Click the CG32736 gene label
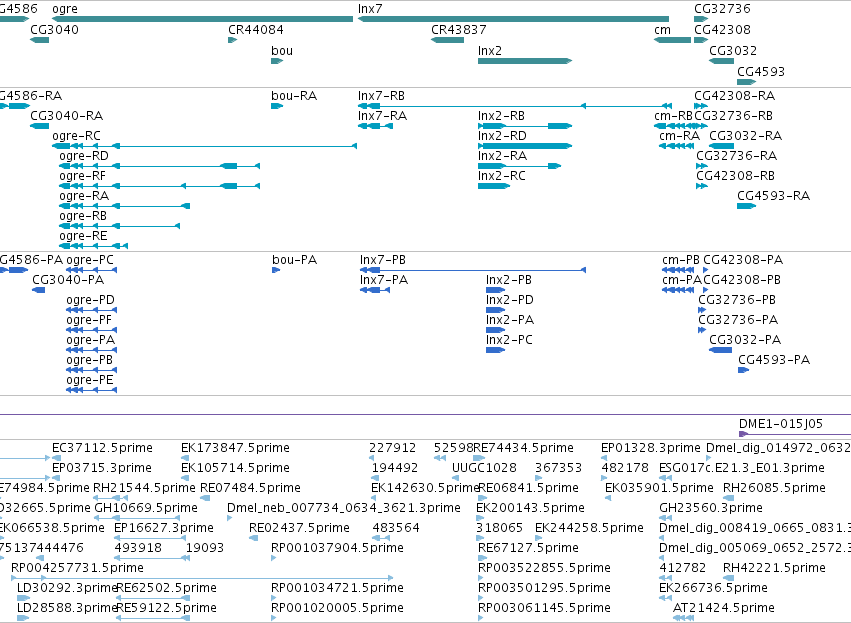The image size is (851, 623). click(x=722, y=9)
